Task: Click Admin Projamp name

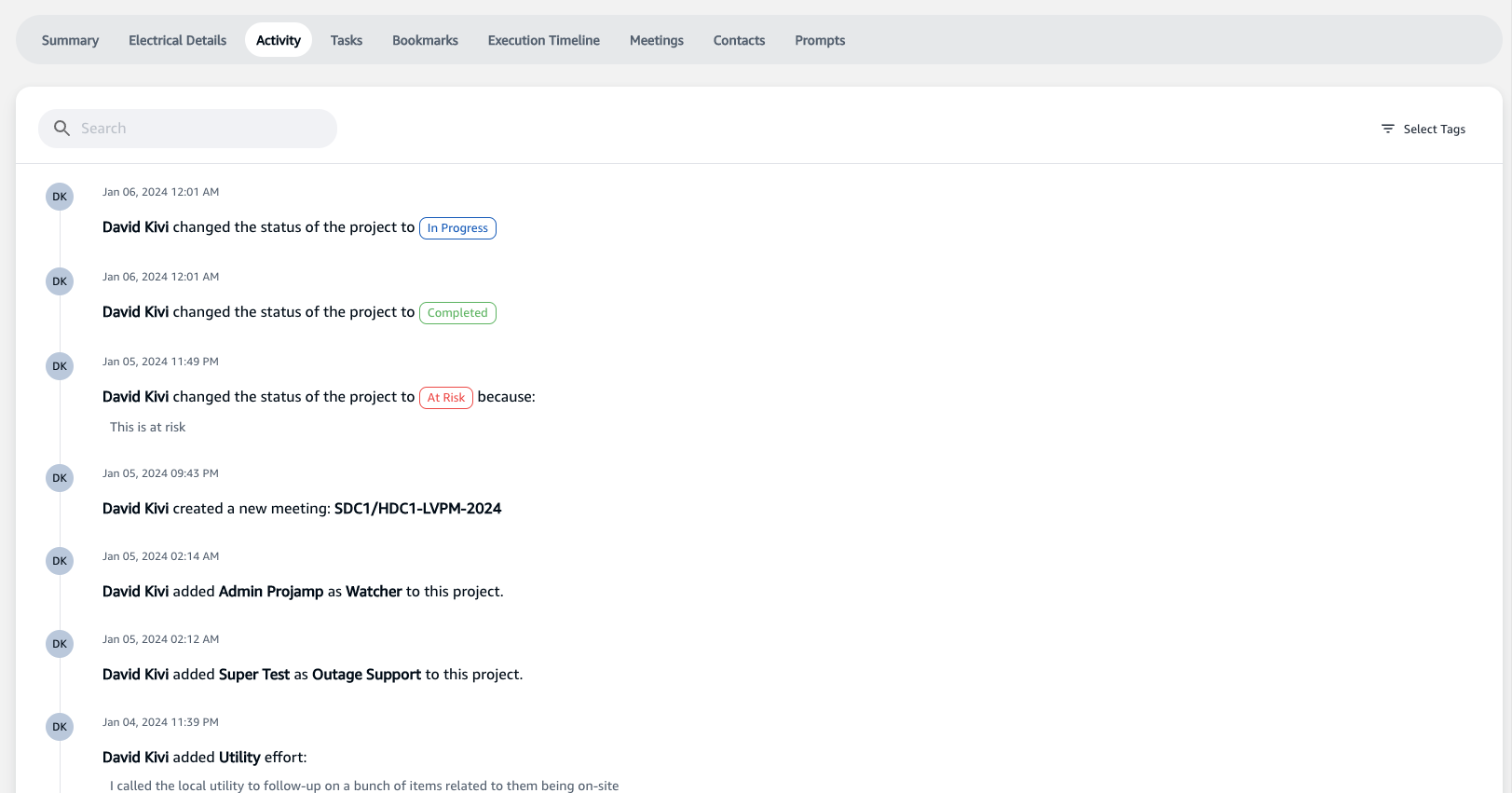Action: tap(271, 592)
